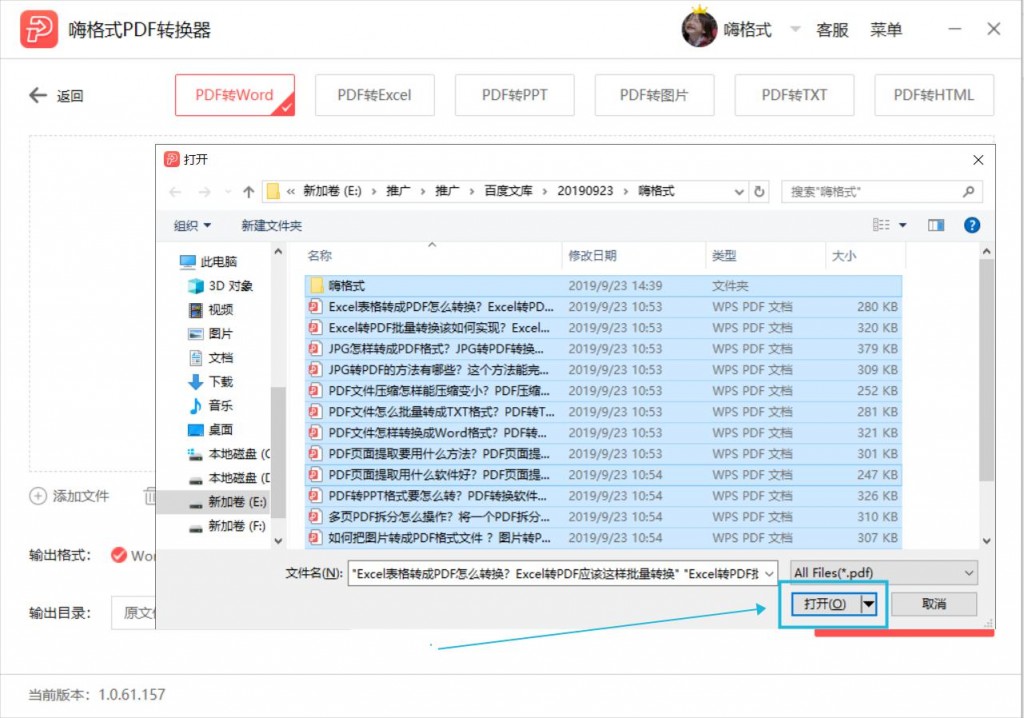The width and height of the screenshot is (1024, 718).
Task: Switch to the PDF转PPT tab
Action: pos(515,95)
